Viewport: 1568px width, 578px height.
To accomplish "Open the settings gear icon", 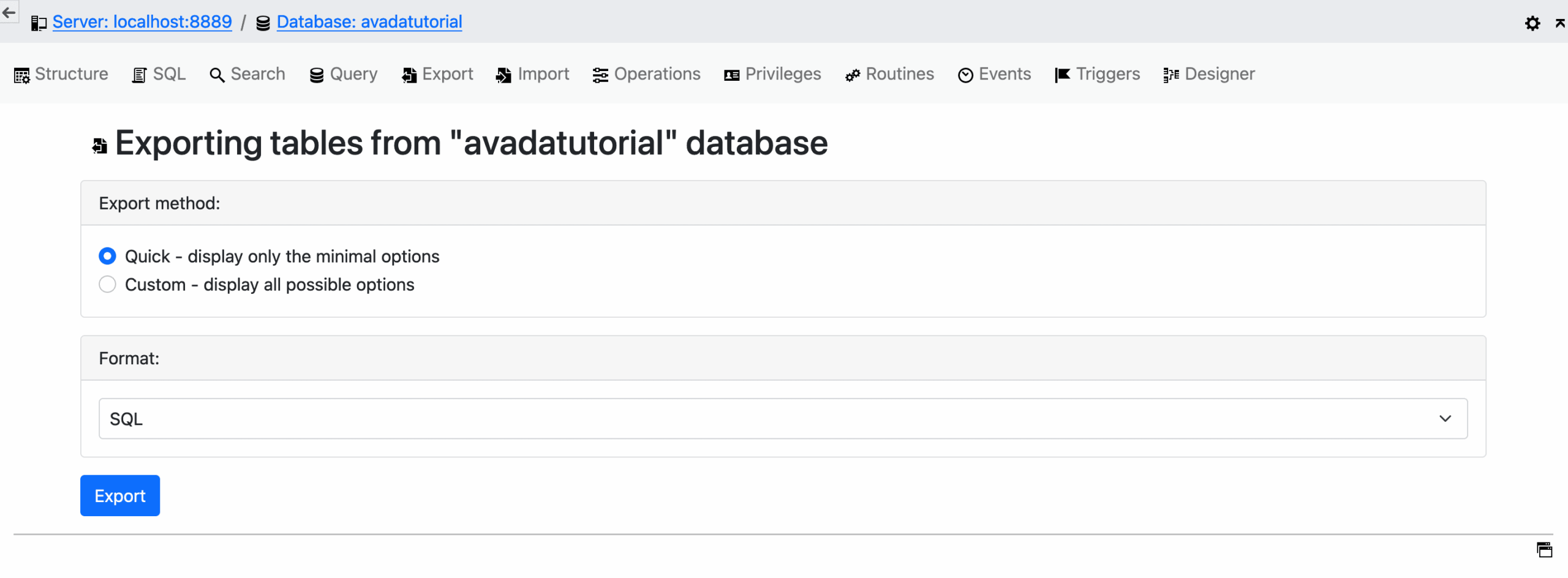I will pos(1532,23).
